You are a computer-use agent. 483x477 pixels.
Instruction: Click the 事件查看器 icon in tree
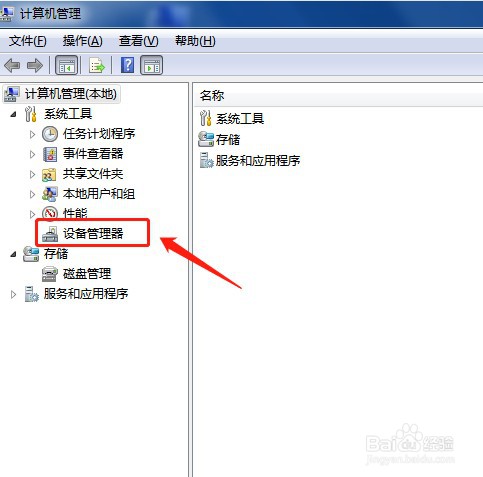50,154
